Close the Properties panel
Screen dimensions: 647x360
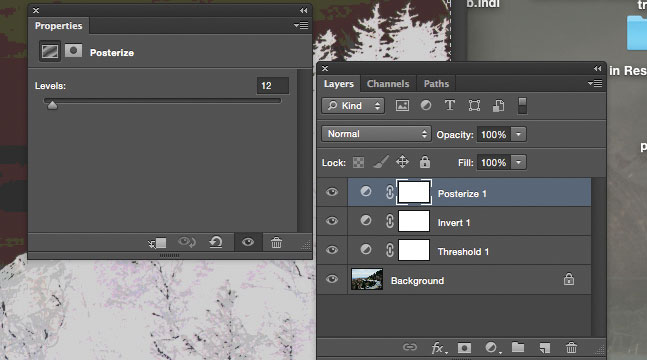[x=36, y=11]
